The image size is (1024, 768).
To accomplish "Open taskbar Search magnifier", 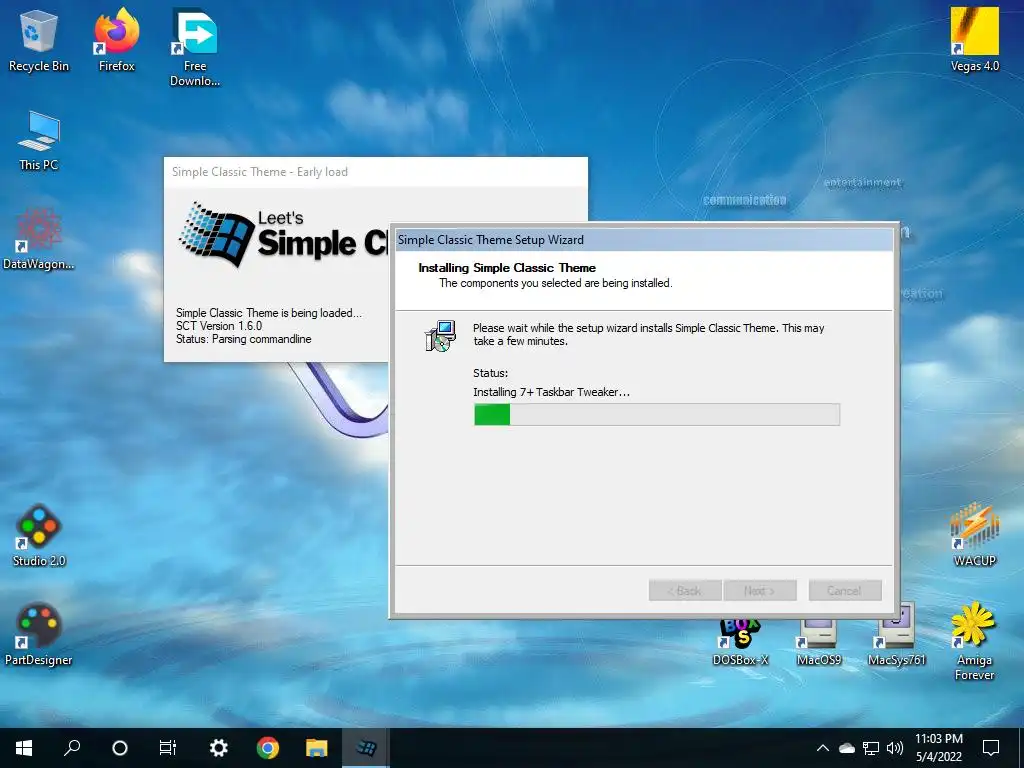I will [x=72, y=748].
